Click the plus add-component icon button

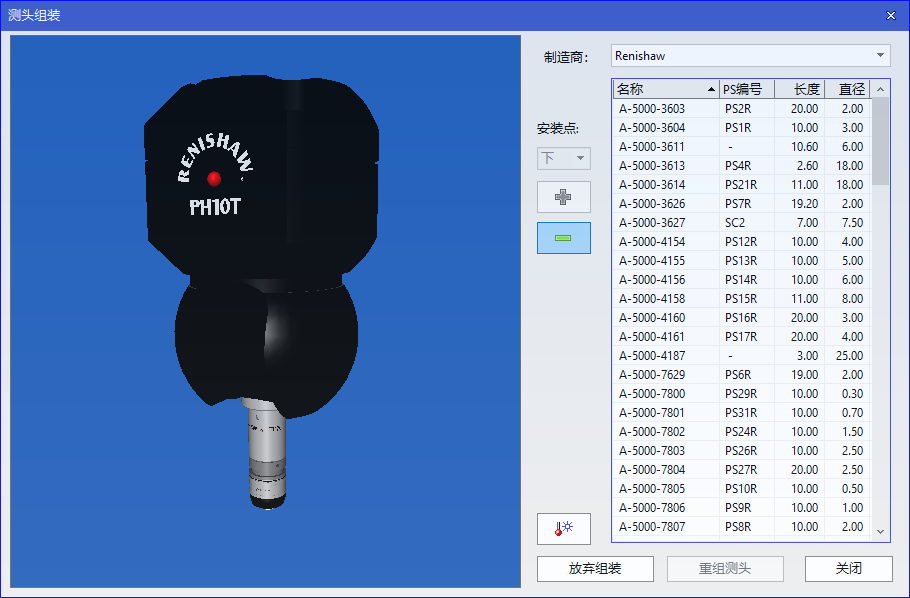click(x=564, y=197)
